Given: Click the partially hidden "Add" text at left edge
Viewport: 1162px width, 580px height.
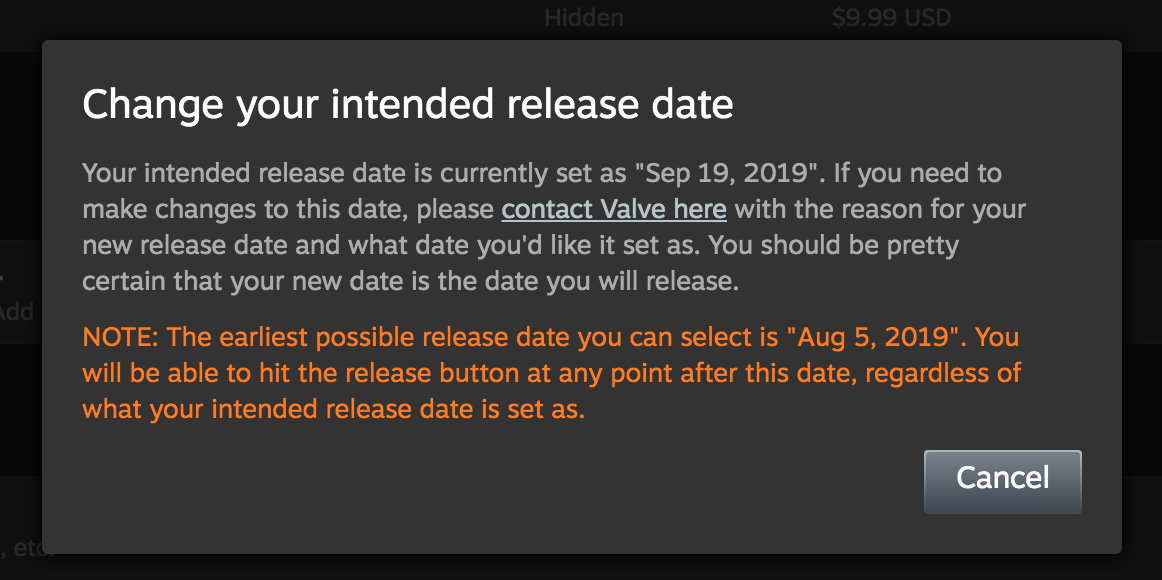Looking at the screenshot, I should [x=17, y=311].
